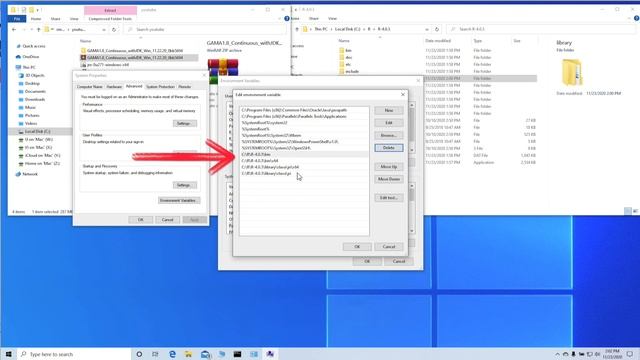Click the Edit text... button
Screen dimensions: 640x360
389,198
